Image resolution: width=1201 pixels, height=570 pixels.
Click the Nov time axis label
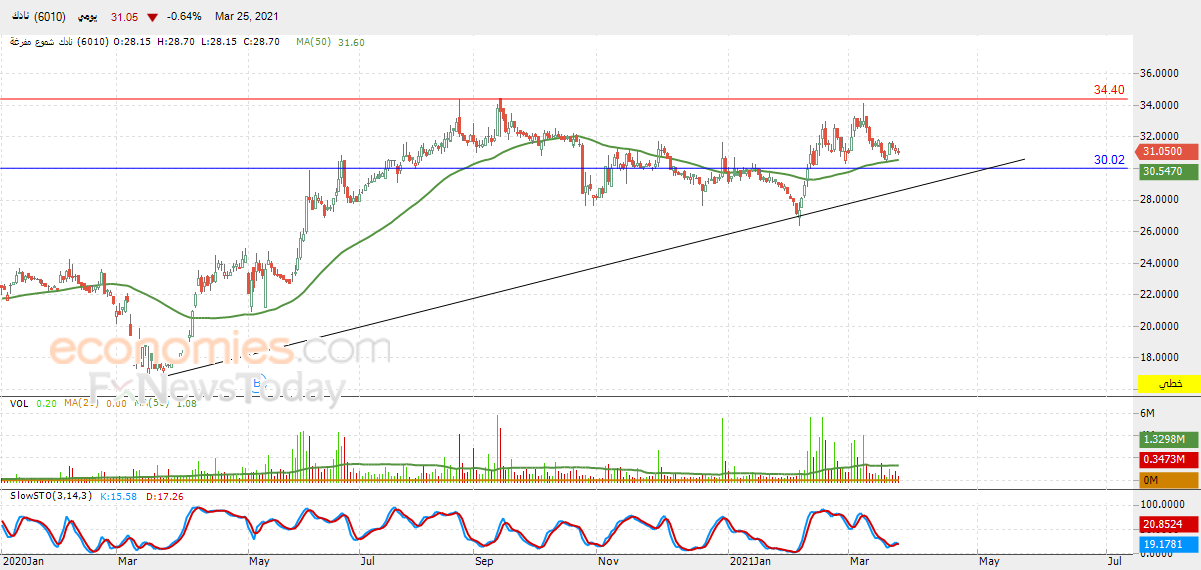(x=607, y=561)
